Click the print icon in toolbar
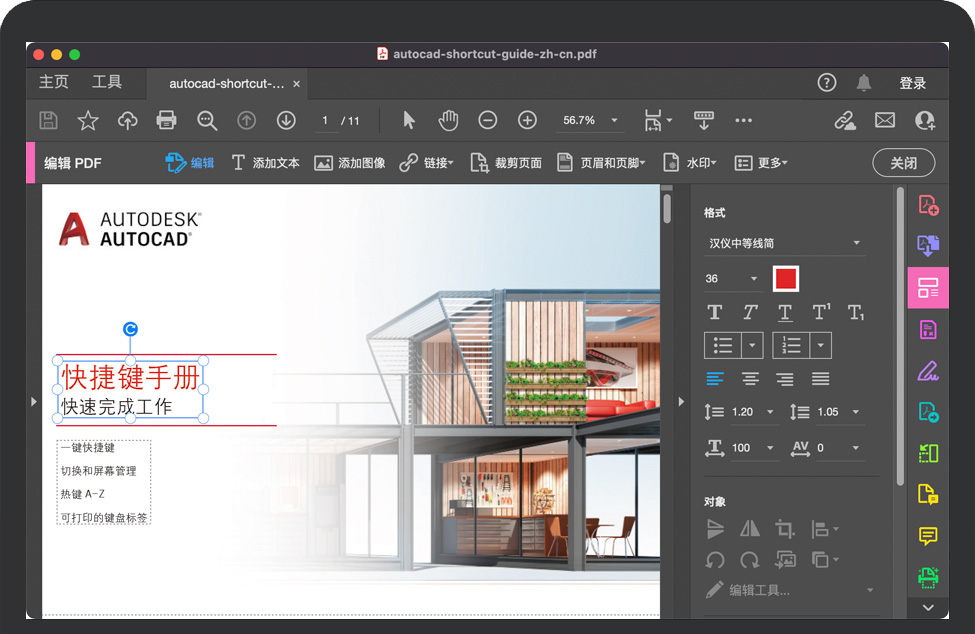 click(x=167, y=120)
